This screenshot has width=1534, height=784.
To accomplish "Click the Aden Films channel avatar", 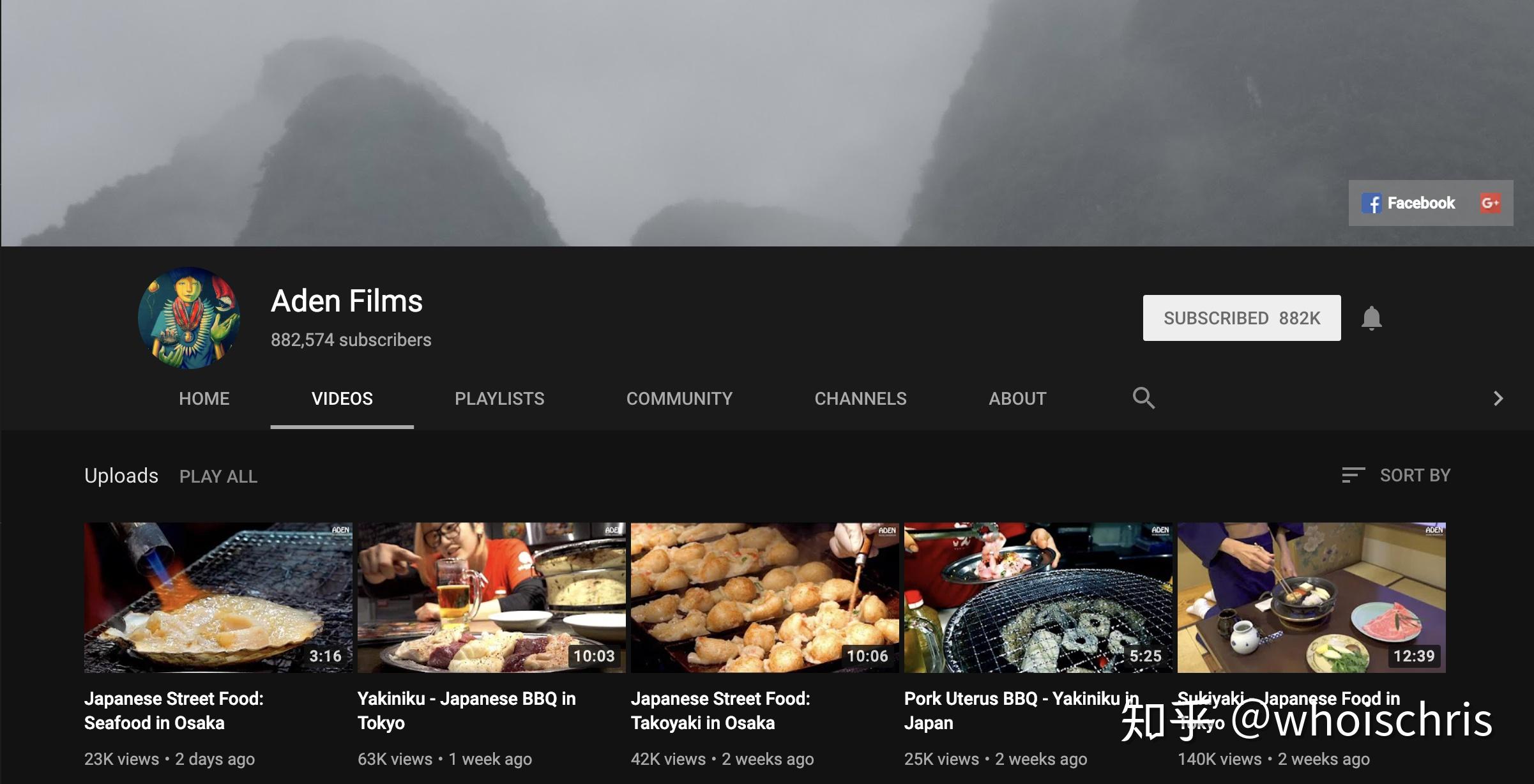I will tap(189, 318).
